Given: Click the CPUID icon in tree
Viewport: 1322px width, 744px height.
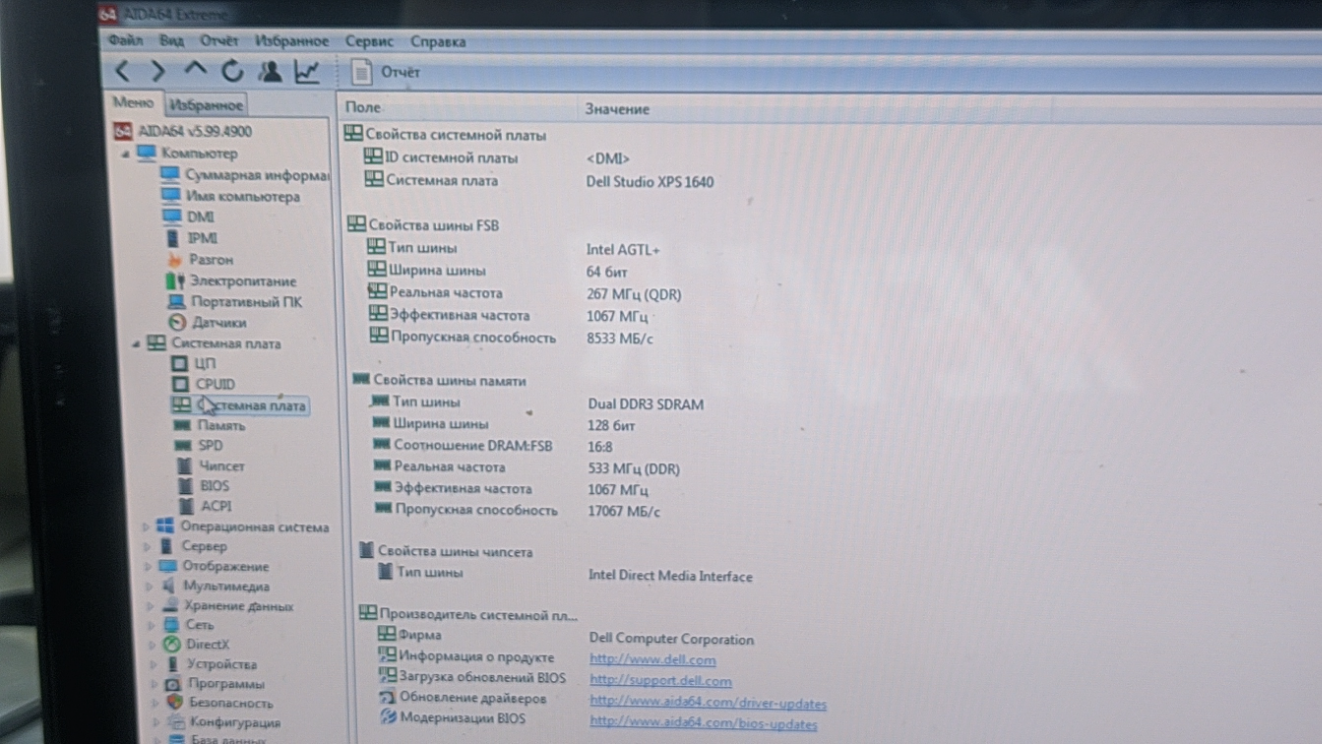Looking at the screenshot, I should coord(179,384).
